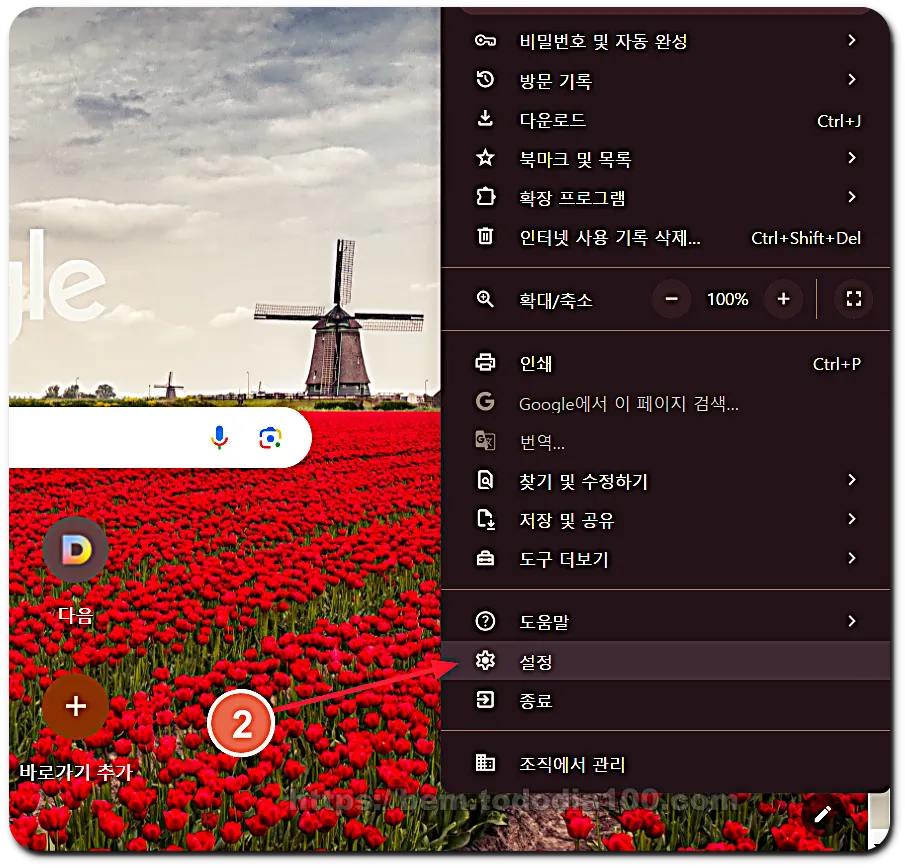Viewport: 905px width, 868px height.
Task: Click the puzzle icon for 확장 프로그램
Action: (x=485, y=196)
